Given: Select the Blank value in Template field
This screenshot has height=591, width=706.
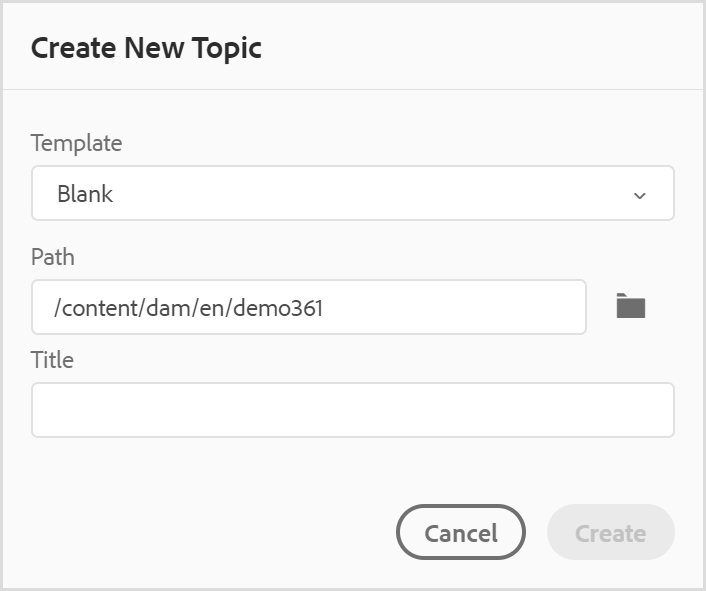Looking at the screenshot, I should (x=85, y=194).
